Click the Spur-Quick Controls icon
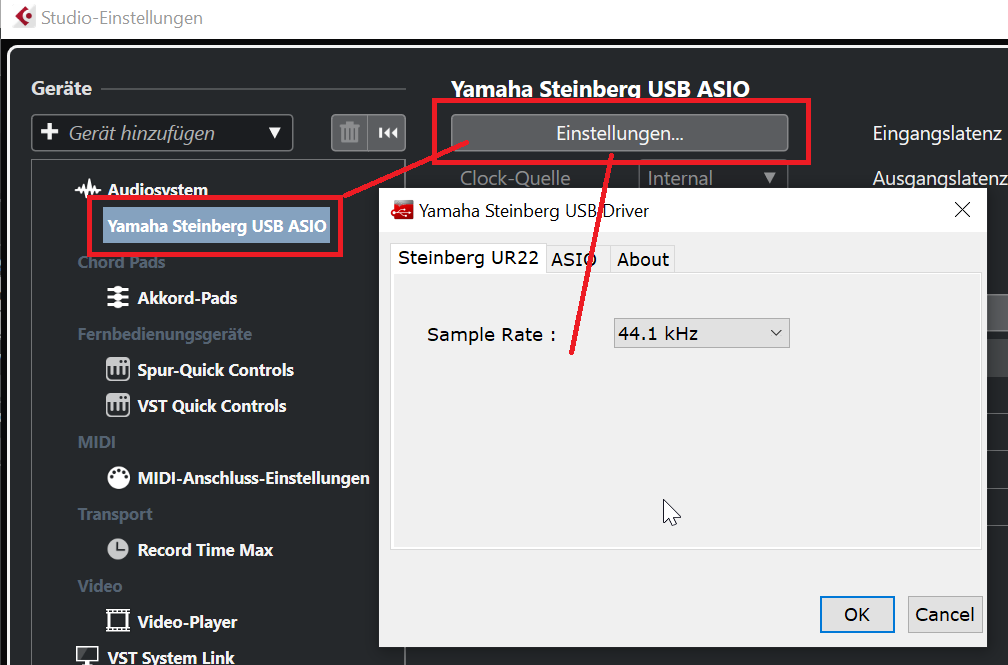Viewport: 1008px width, 665px height. tap(118, 370)
